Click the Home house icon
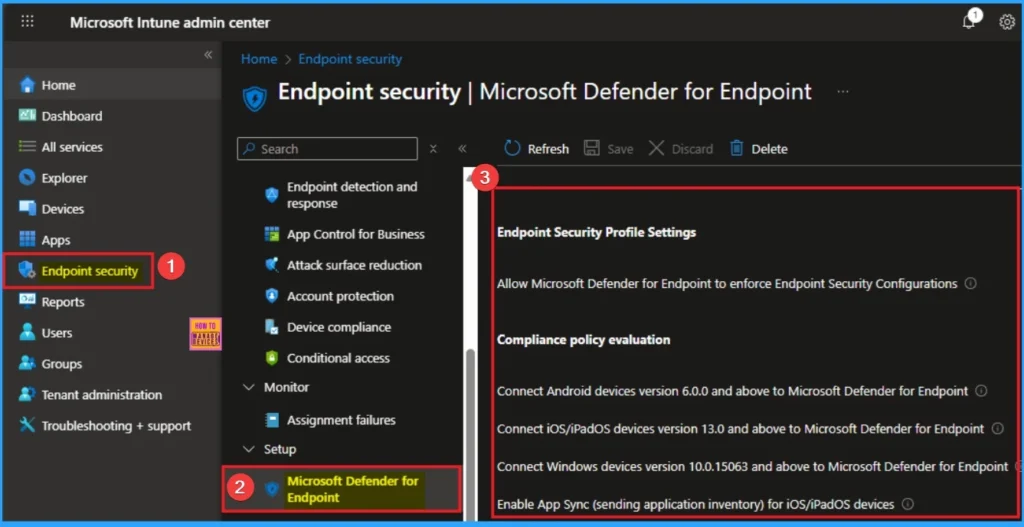The height and width of the screenshot is (527, 1024). (x=27, y=85)
